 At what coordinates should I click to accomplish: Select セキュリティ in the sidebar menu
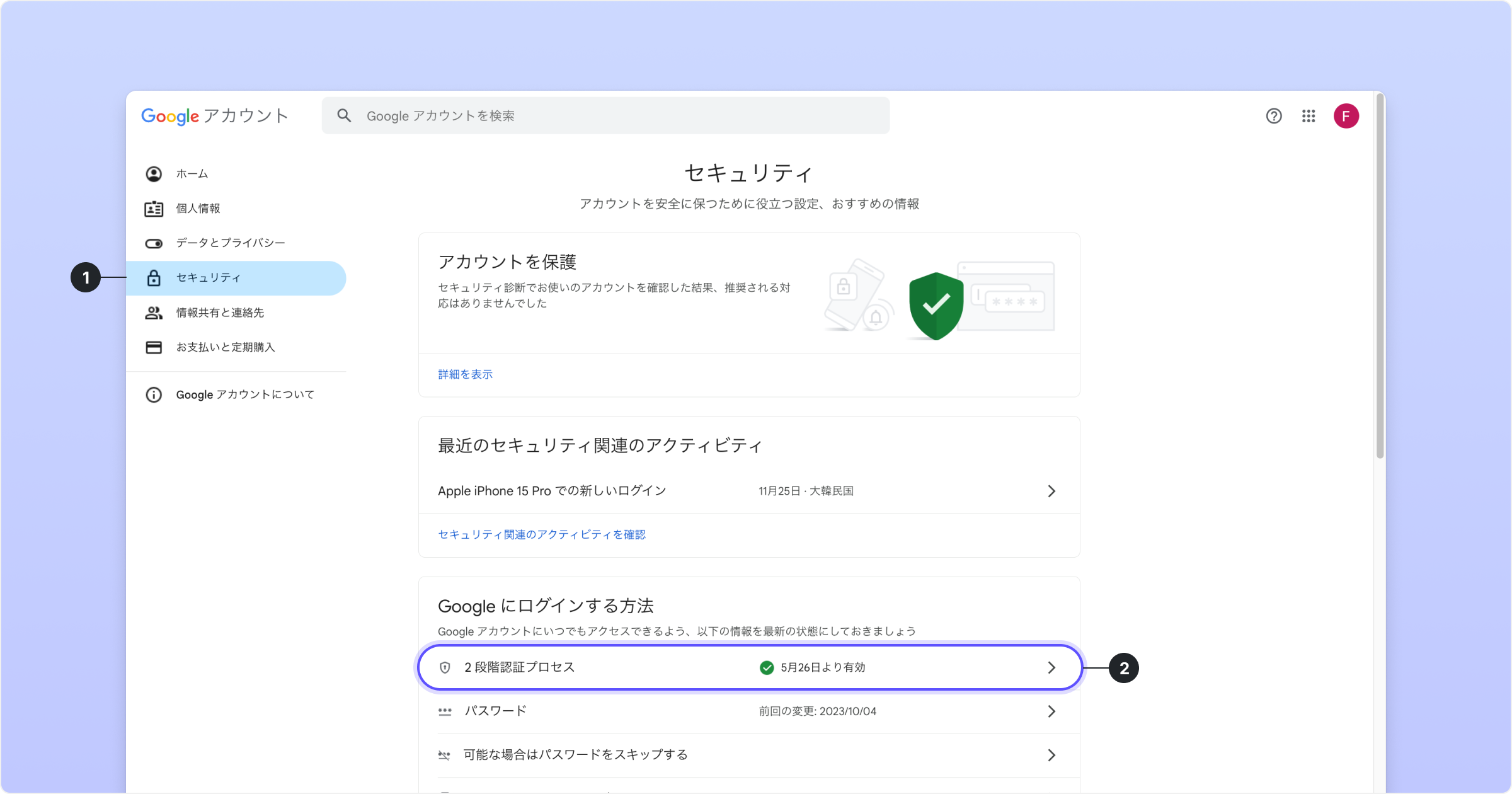point(209,278)
